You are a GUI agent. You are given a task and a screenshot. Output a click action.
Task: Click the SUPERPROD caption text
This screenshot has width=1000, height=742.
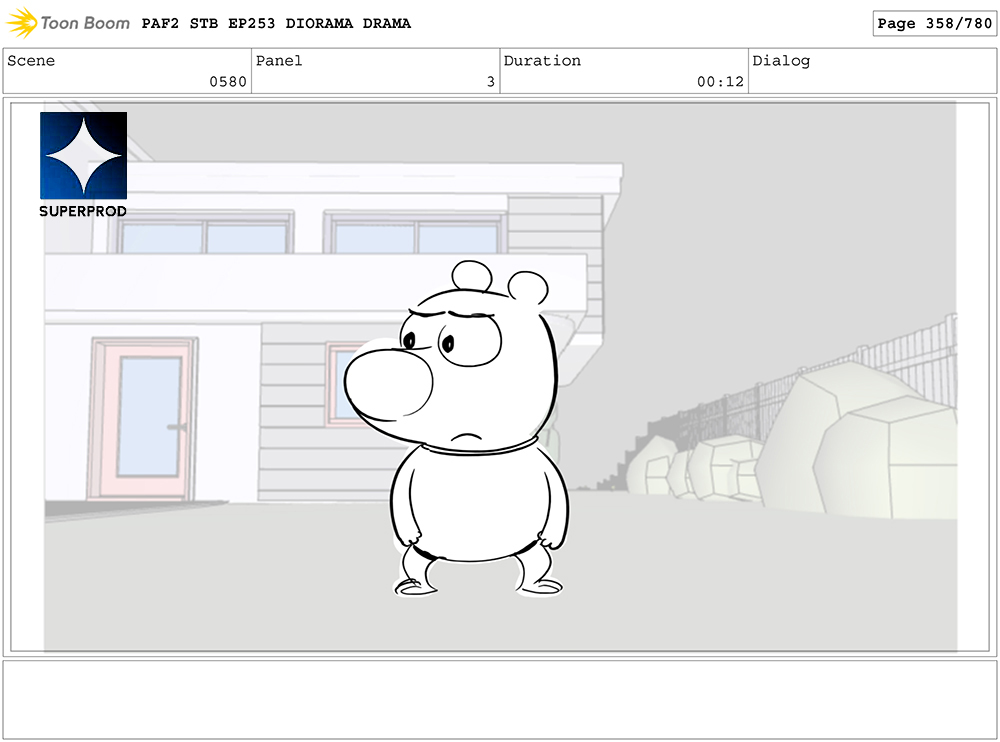pyautogui.click(x=83, y=211)
